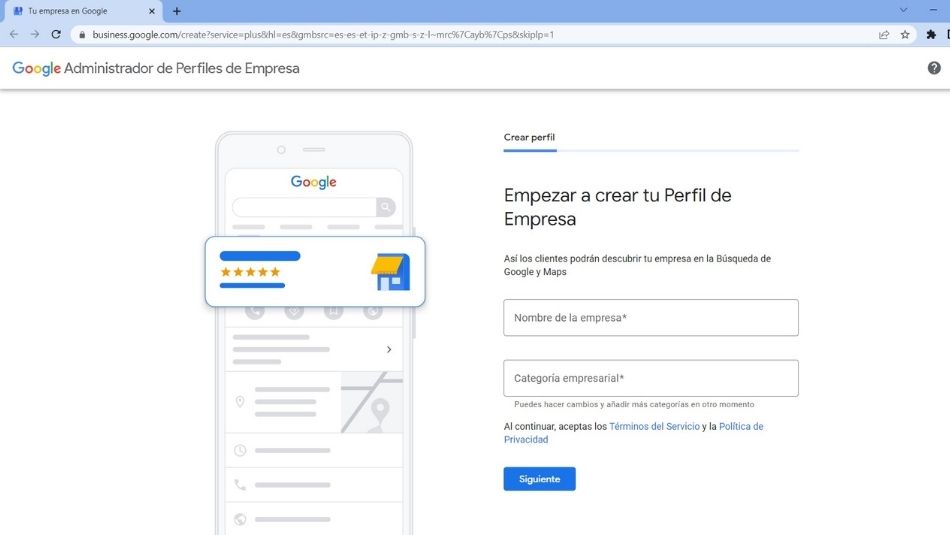Expand the tab search chevron in the title bar
Viewport: 950px width, 535px height.
pyautogui.click(x=903, y=10)
